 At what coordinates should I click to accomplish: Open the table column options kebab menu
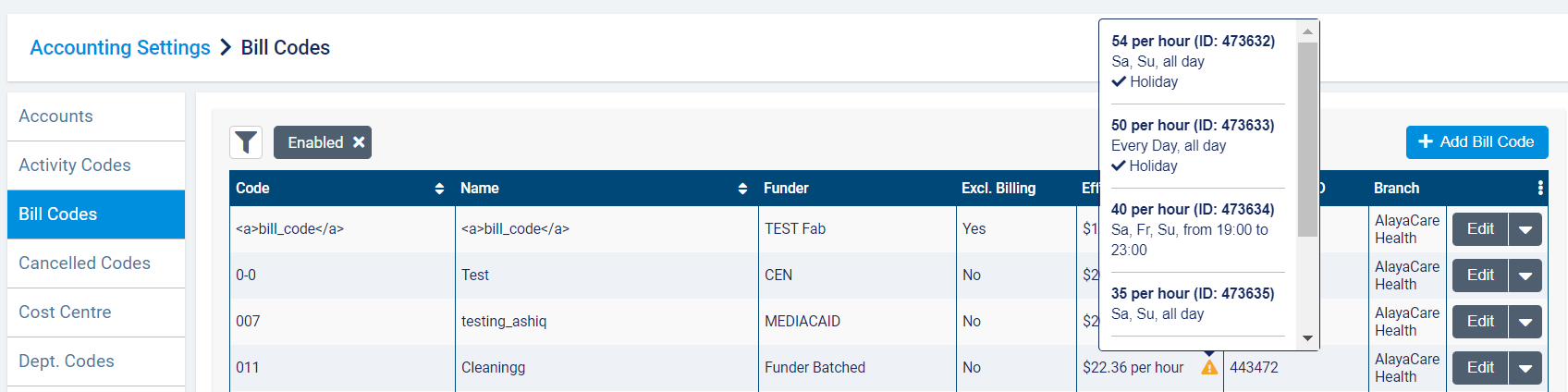pyautogui.click(x=1540, y=188)
